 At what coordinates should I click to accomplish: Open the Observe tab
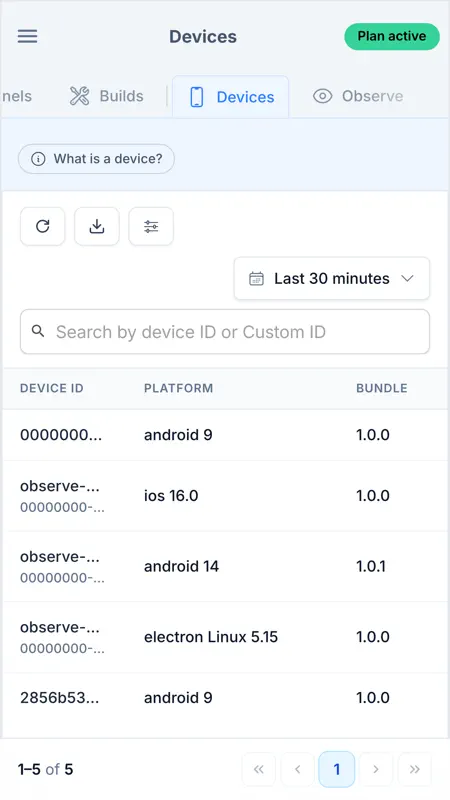pos(358,96)
